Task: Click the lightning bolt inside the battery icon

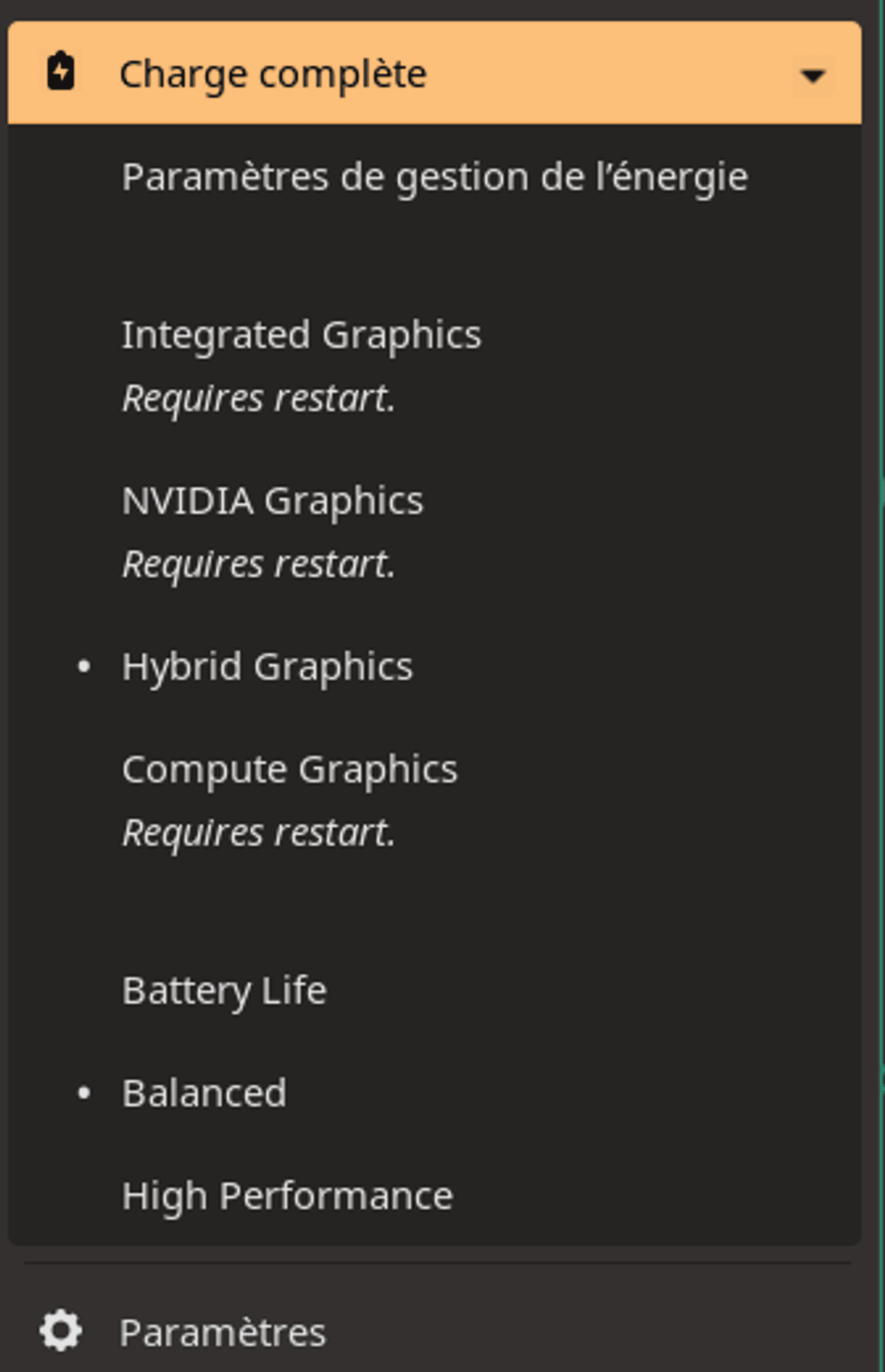Action: [x=60, y=72]
